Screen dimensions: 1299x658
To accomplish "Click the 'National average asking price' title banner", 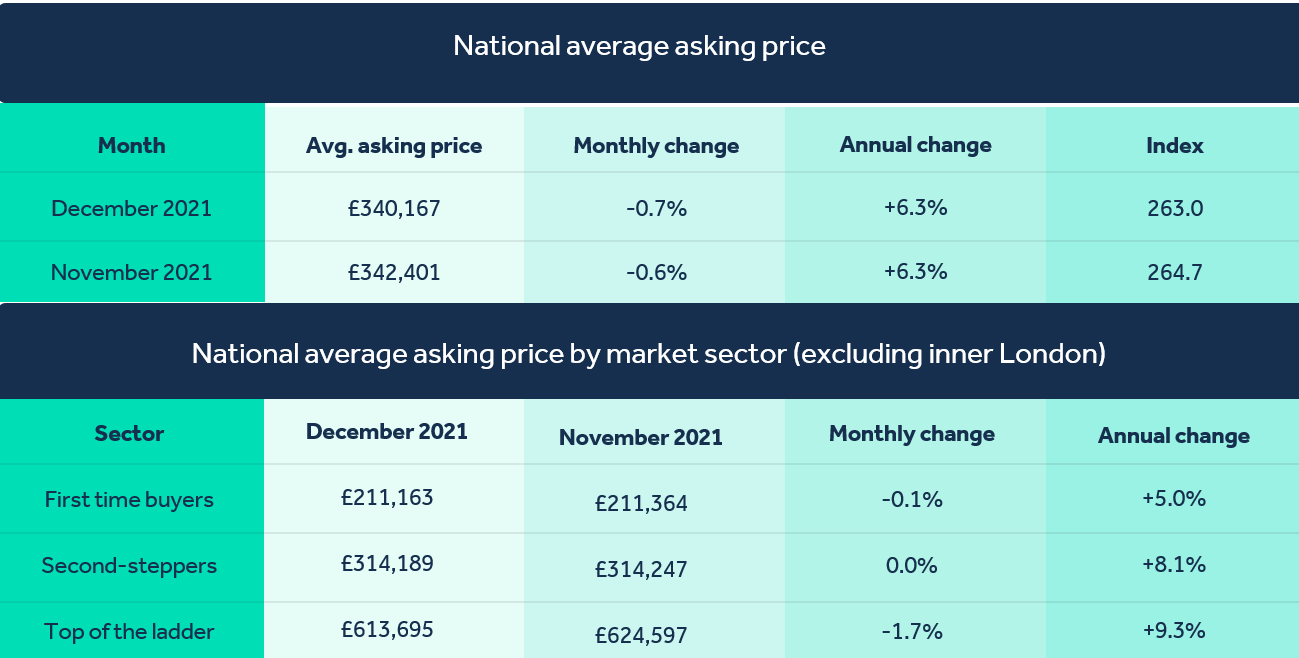I will (x=639, y=47).
